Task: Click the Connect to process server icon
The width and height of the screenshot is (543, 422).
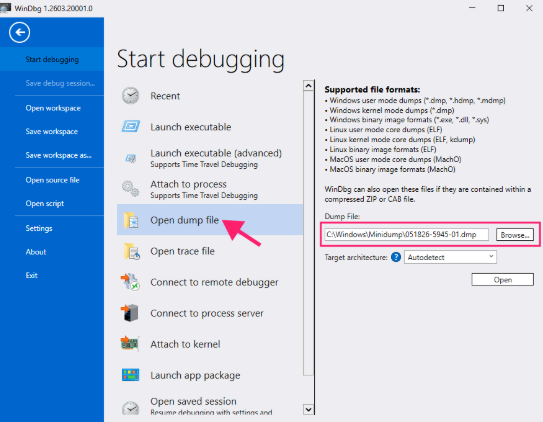Action: (130, 313)
